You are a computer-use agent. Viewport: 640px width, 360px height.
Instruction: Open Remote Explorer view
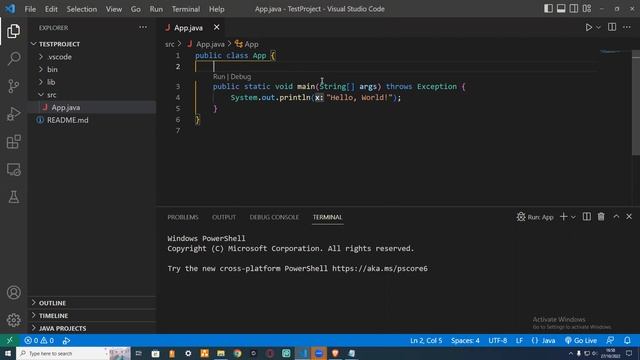(13, 169)
